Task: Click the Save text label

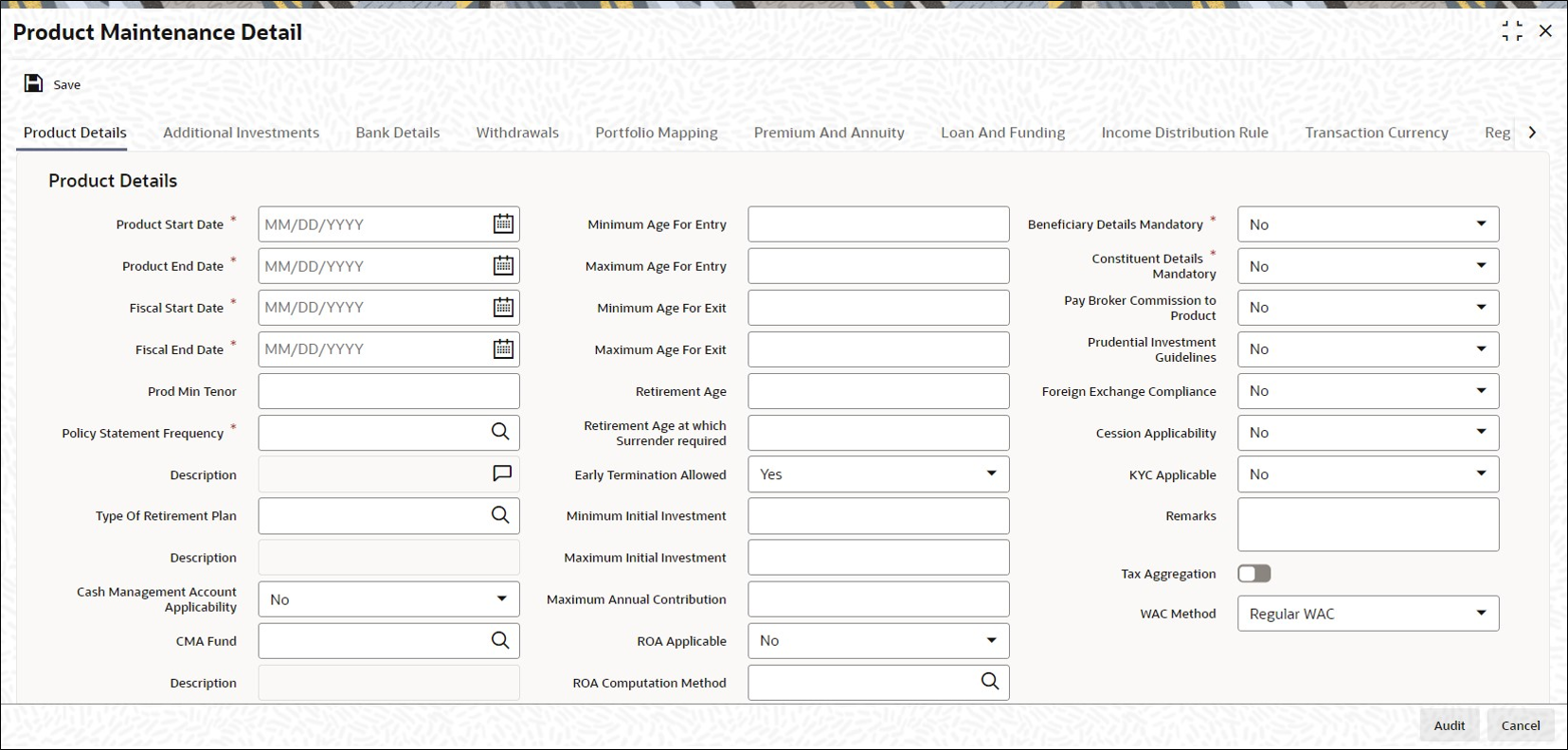Action: tap(66, 84)
